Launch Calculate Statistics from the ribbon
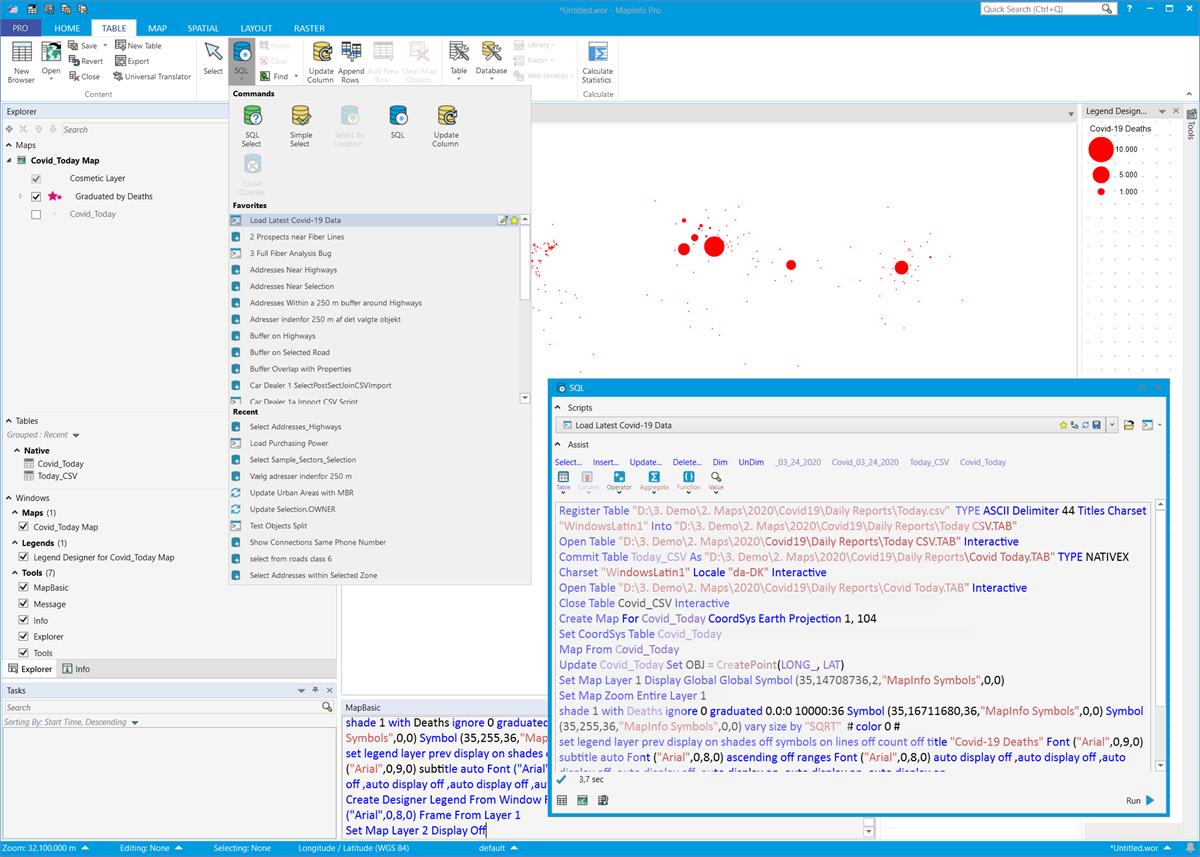This screenshot has height=857, width=1200. point(597,62)
